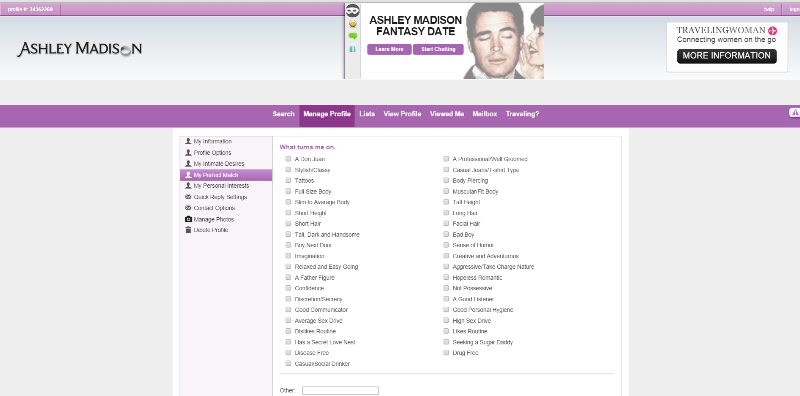Select the Average Sex Drive checkbox
Screen dimensions: 800x396
click(x=288, y=321)
